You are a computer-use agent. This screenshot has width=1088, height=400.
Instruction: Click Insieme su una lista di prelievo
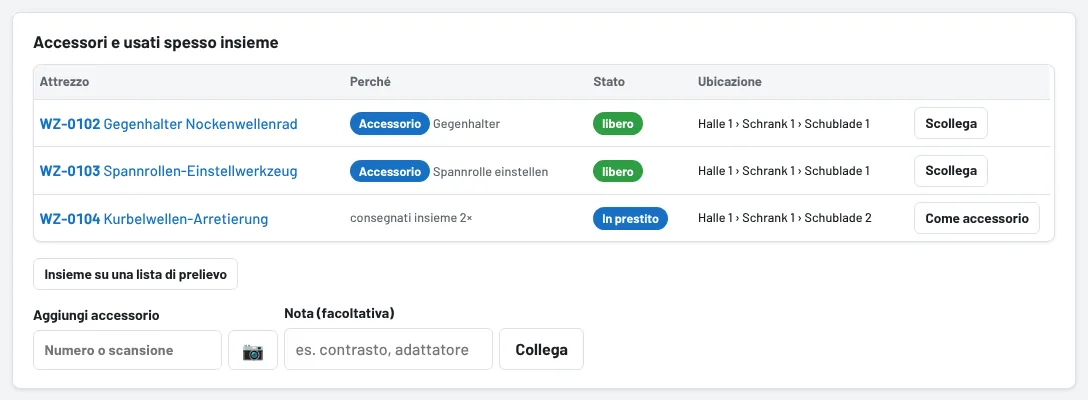(135, 274)
